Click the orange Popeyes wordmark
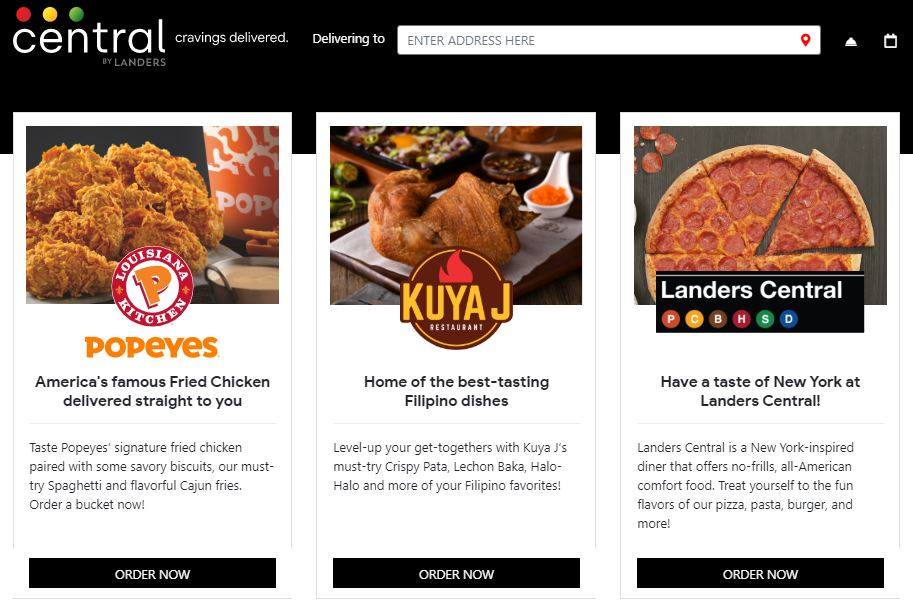Viewport: 913px width, 610px height. 151,347
